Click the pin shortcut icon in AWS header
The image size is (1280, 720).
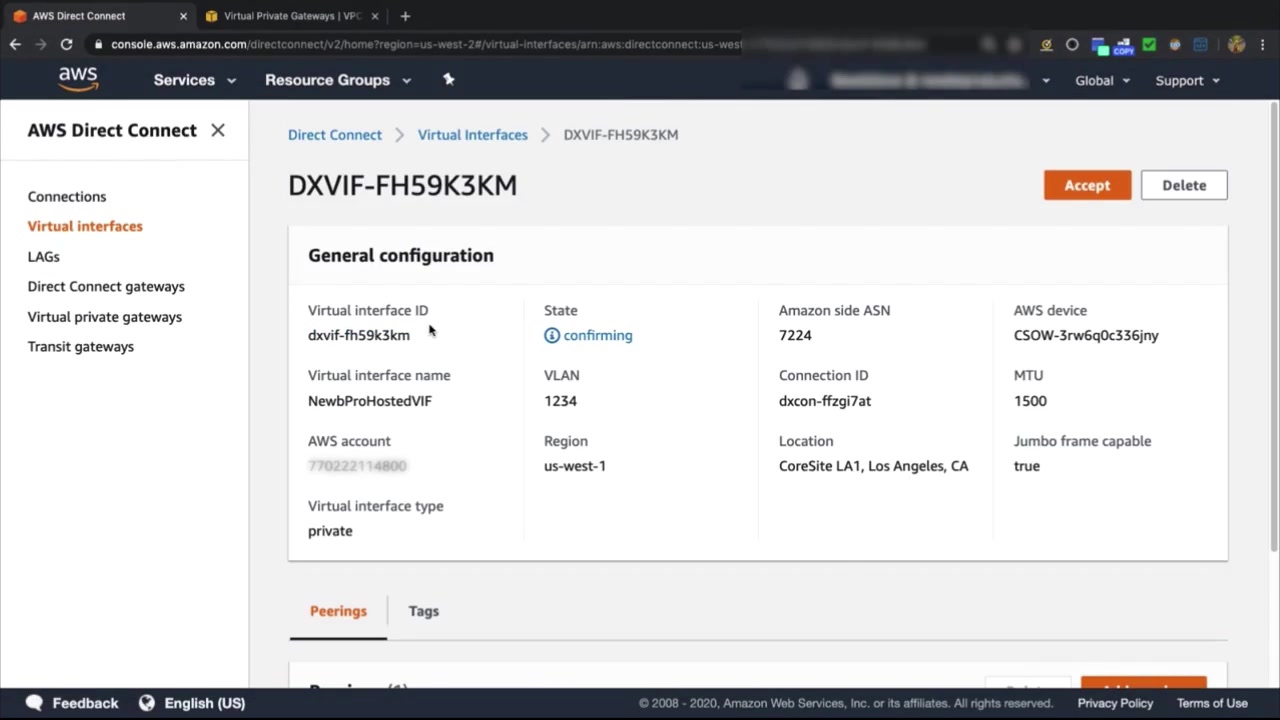pyautogui.click(x=449, y=79)
